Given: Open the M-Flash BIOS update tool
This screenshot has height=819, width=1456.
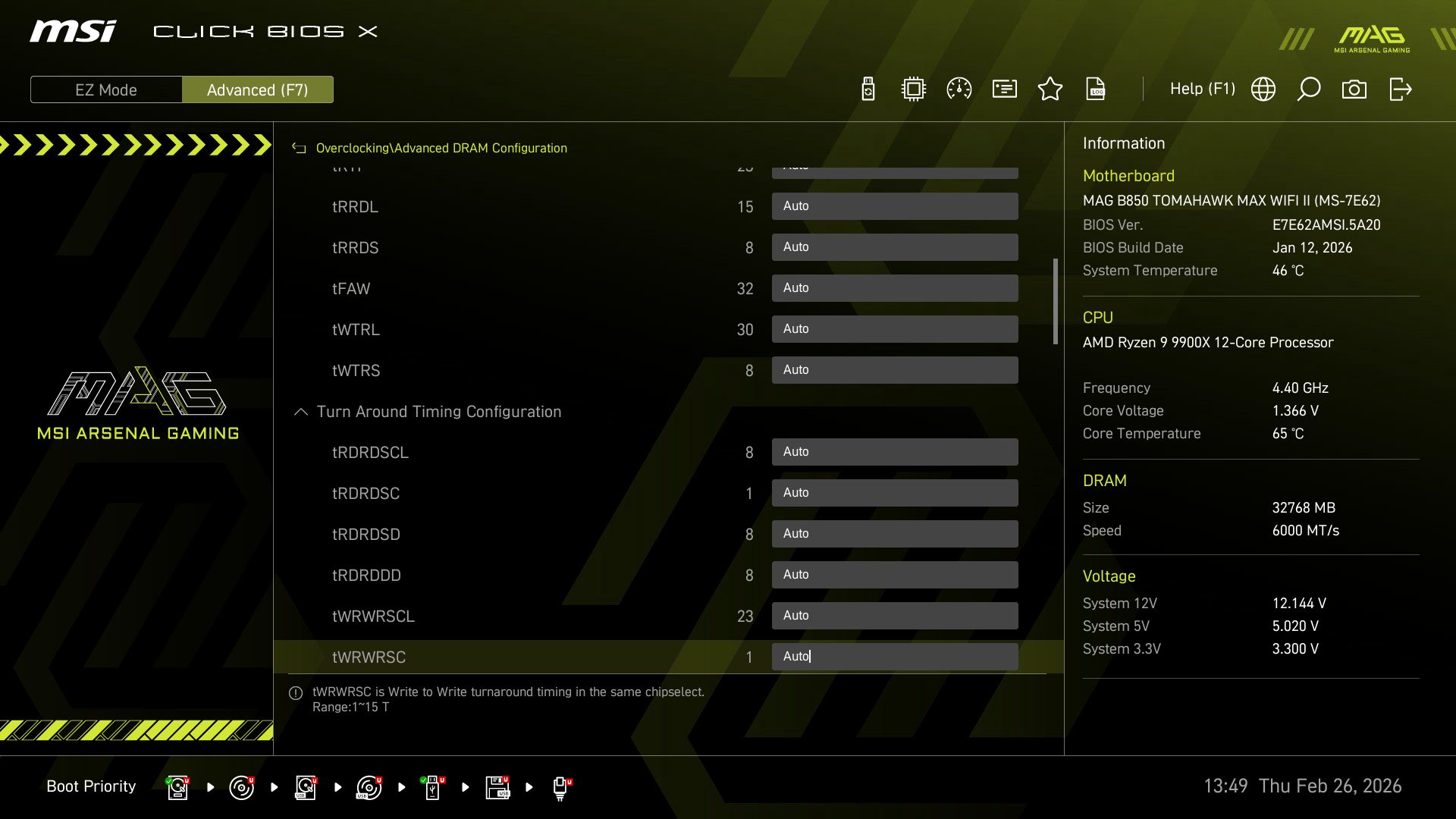Looking at the screenshot, I should pos(867,89).
